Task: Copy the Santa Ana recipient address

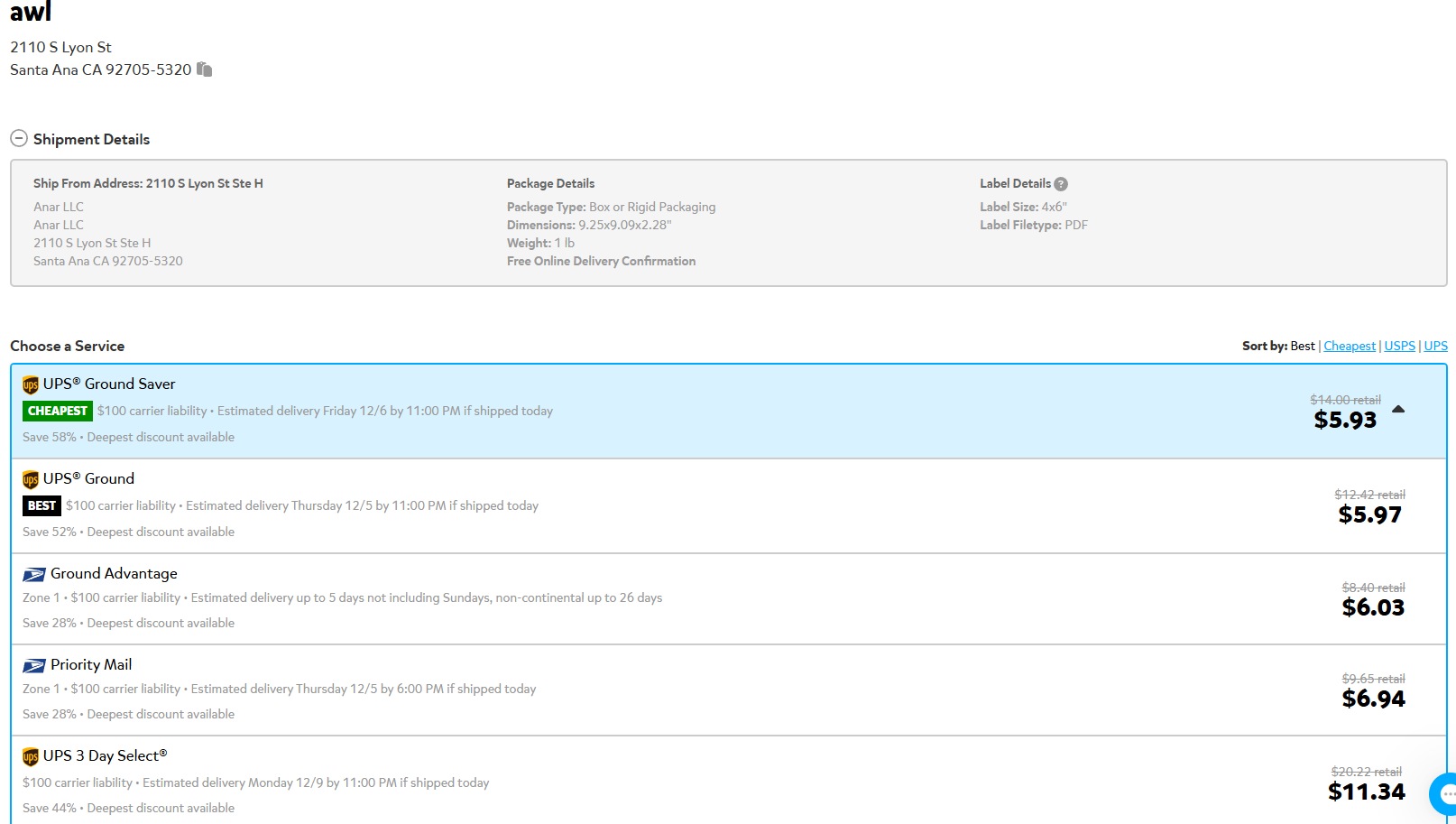Action: 205,69
